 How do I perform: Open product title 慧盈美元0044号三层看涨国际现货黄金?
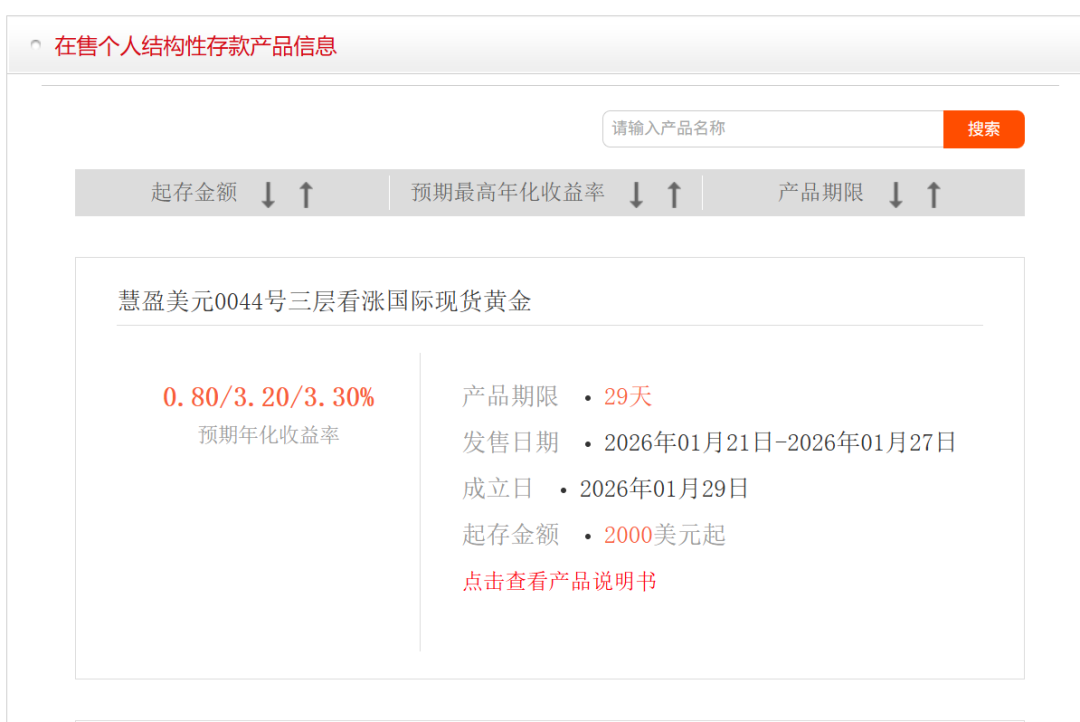coord(324,301)
